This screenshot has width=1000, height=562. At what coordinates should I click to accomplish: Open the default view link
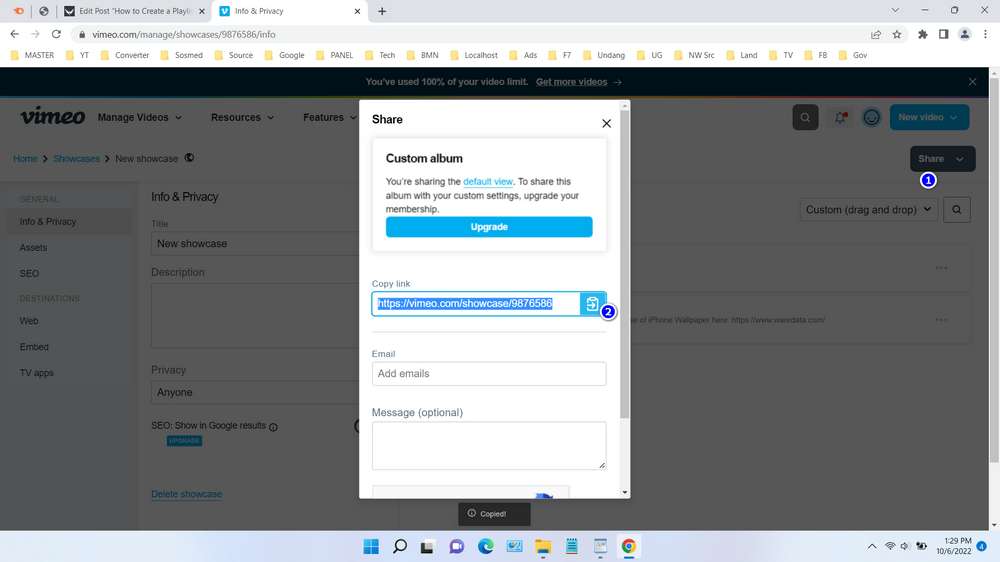(x=487, y=182)
